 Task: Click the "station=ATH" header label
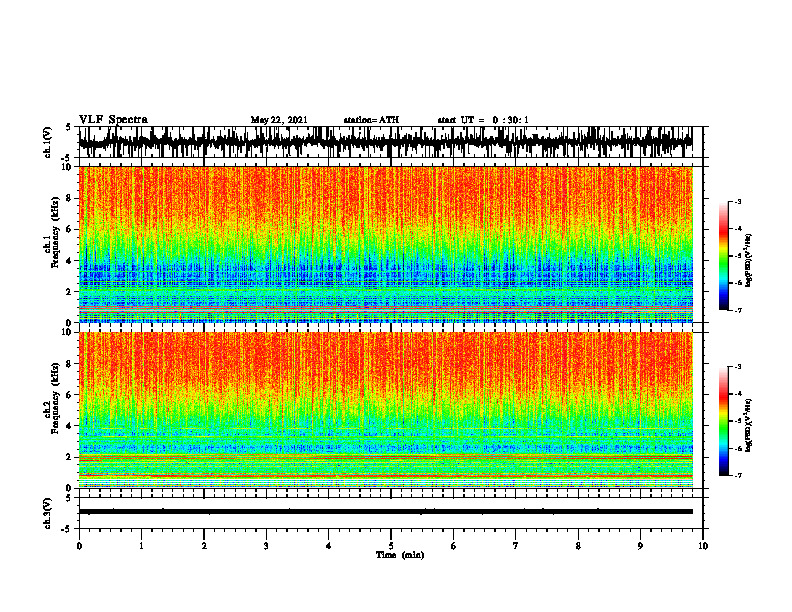(371, 120)
